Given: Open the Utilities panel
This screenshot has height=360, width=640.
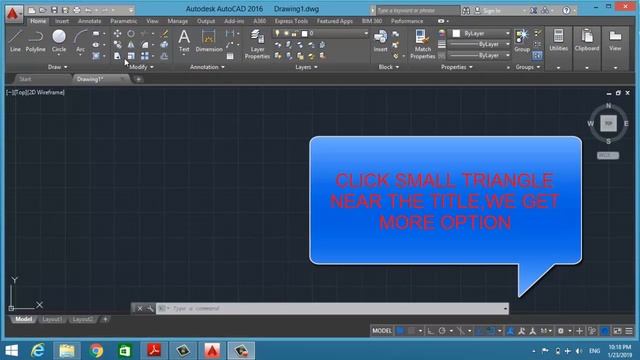Looking at the screenshot, I should point(558,41).
